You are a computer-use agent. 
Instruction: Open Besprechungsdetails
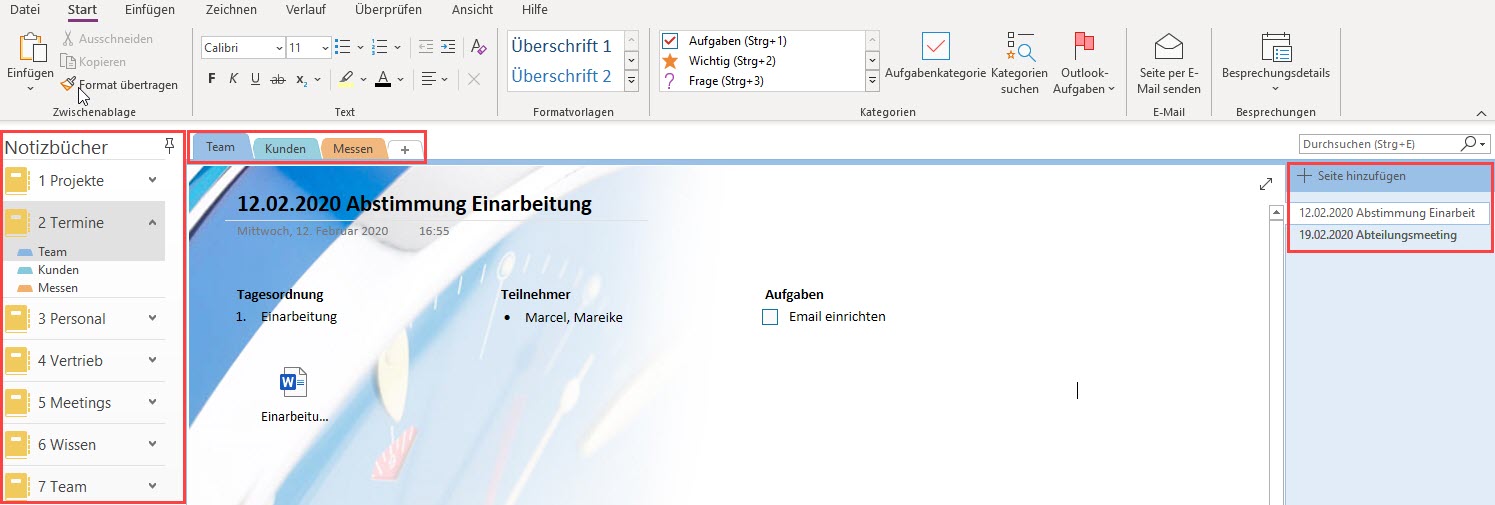(x=1275, y=64)
